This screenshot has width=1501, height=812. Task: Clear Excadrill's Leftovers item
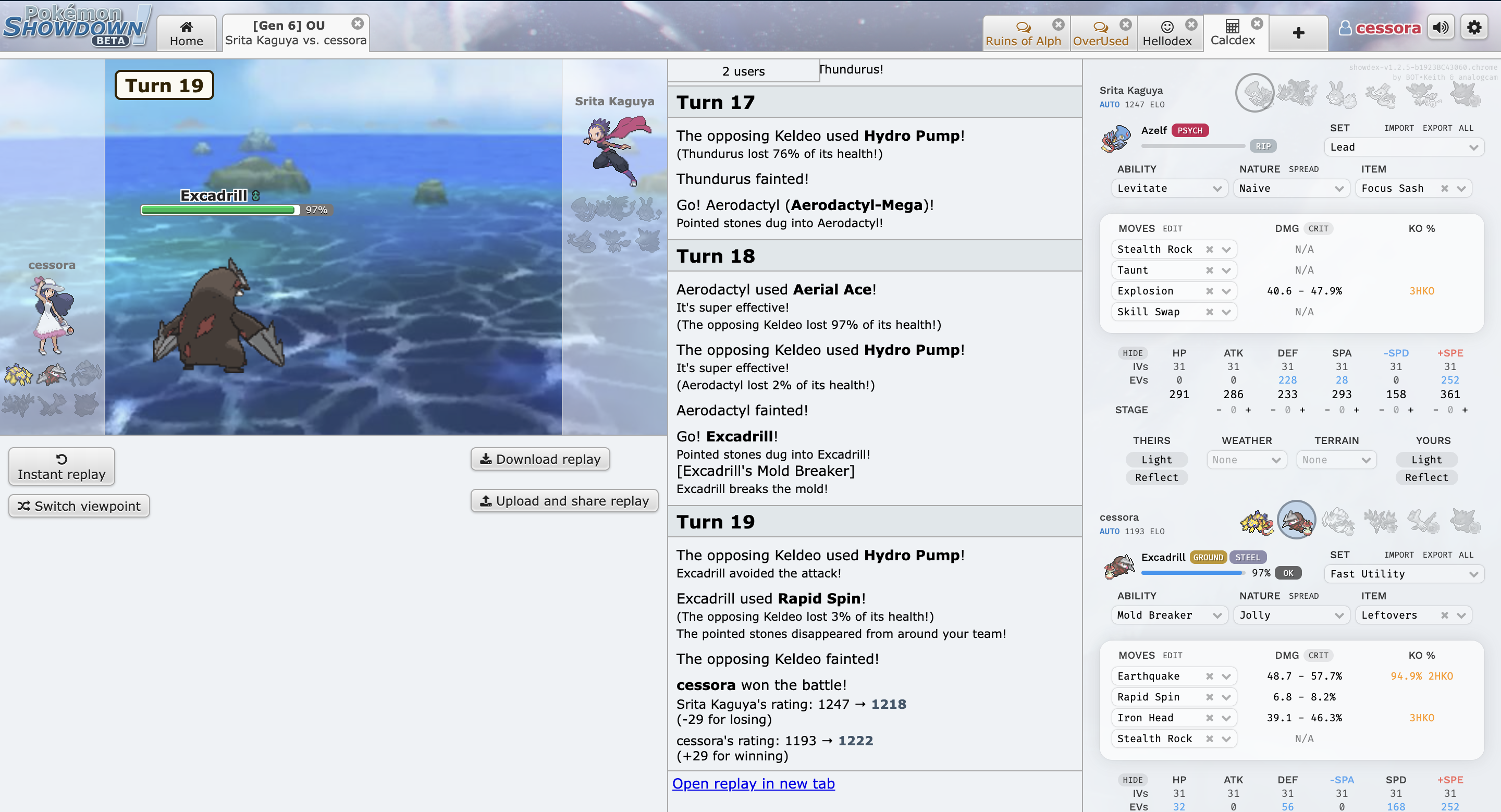1445,615
